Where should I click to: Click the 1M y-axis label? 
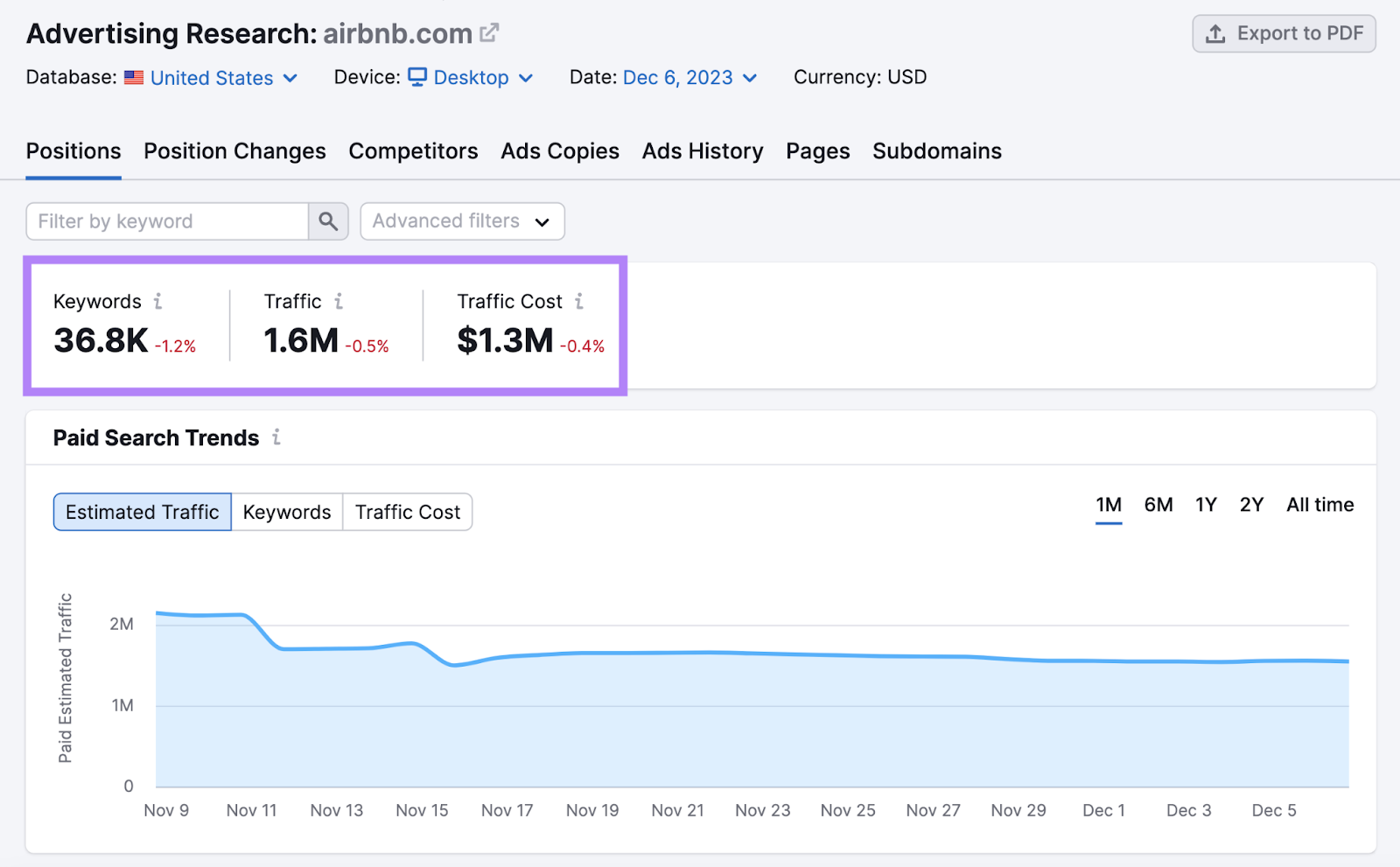(122, 705)
